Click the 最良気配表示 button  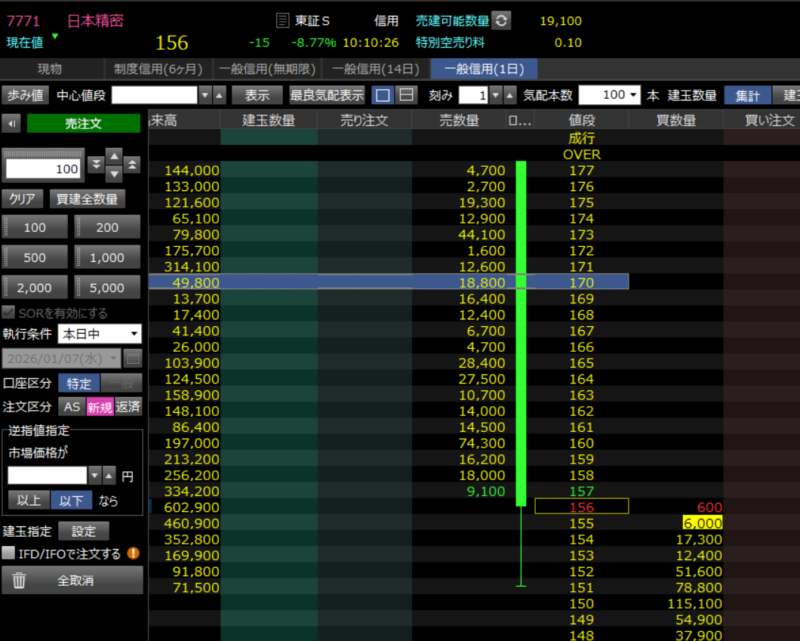click(x=327, y=95)
